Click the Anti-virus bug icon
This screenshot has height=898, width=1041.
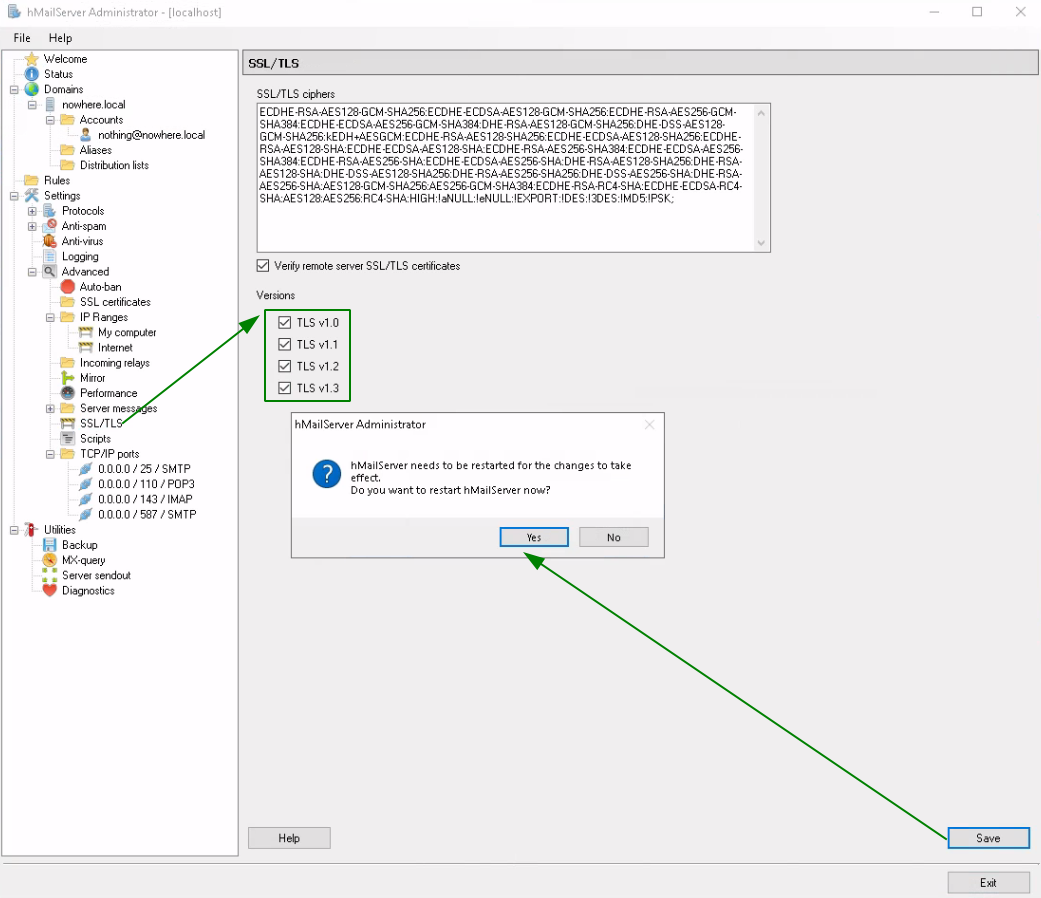50,242
